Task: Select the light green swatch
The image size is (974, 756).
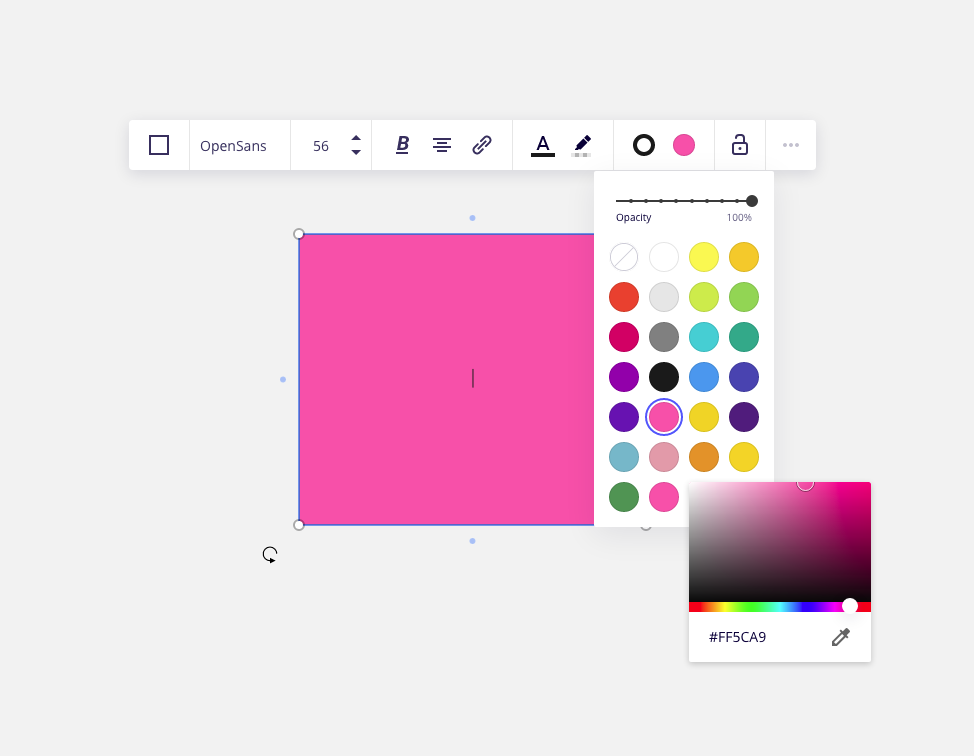Action: click(x=744, y=297)
